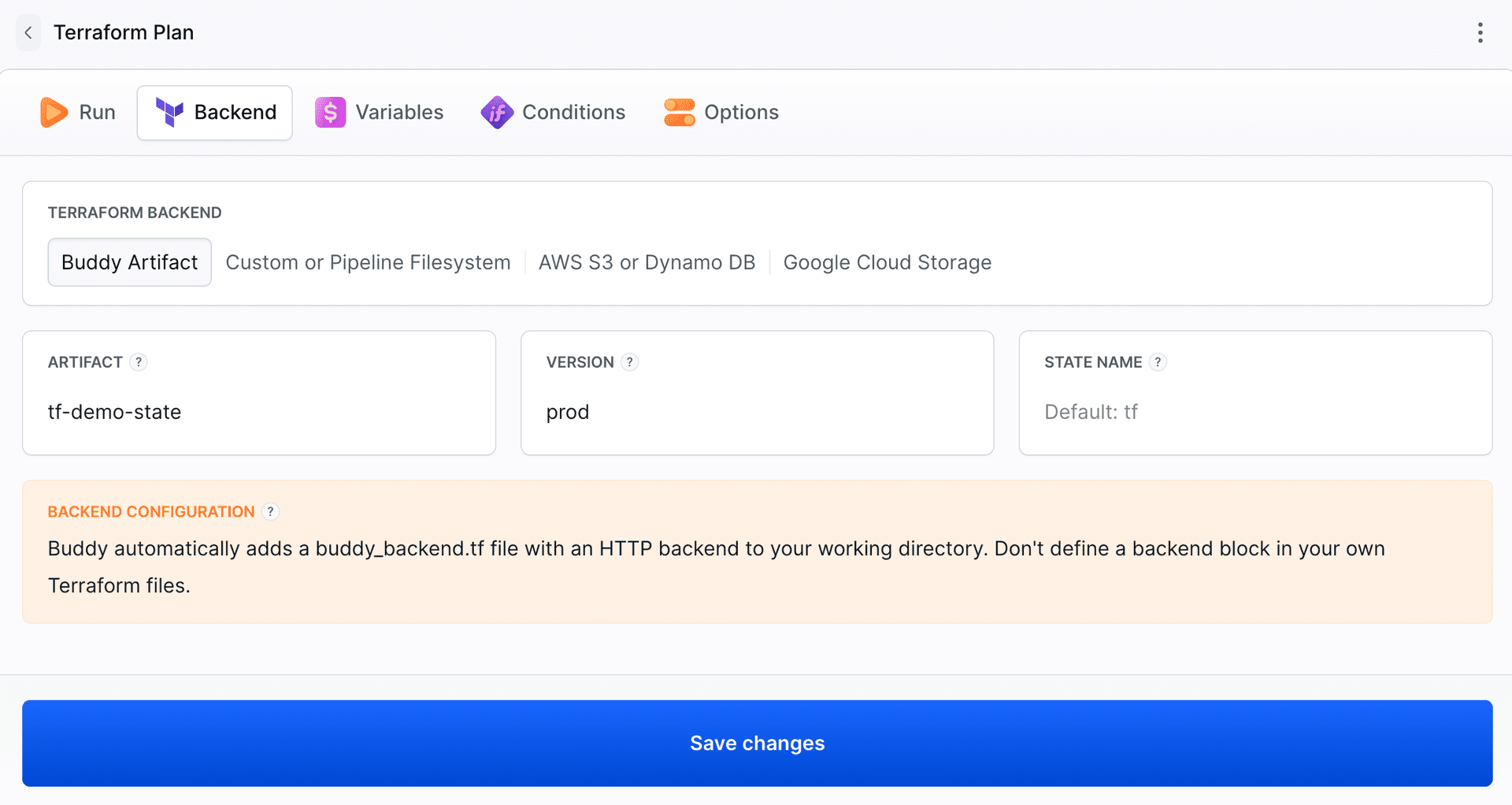Click the purple 'if' Conditions icon

497,113
